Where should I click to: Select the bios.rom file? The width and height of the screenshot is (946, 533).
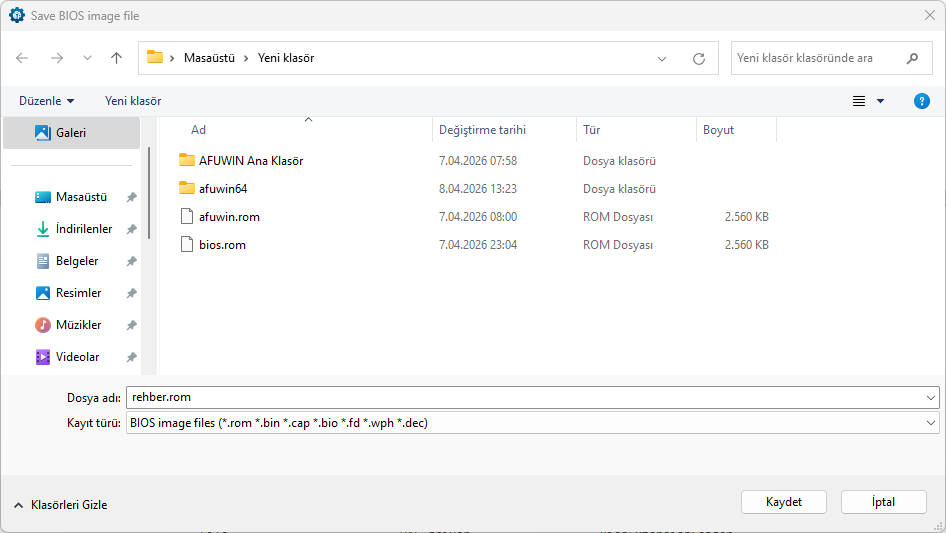[222, 244]
